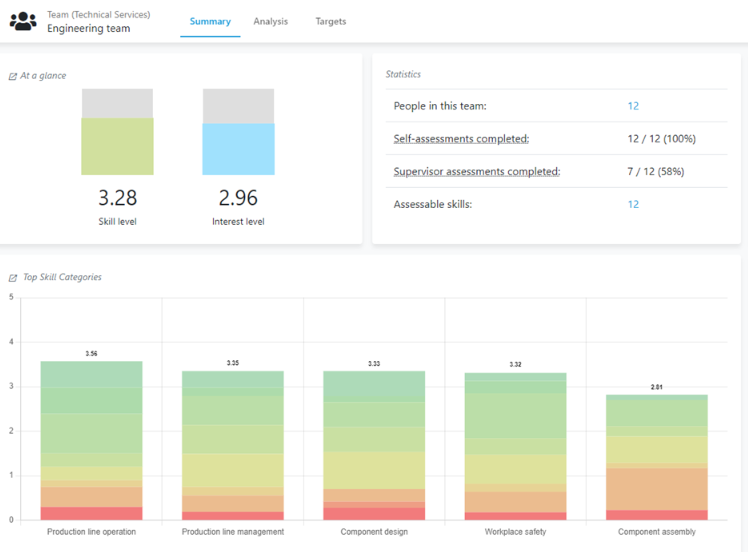
Task: Click the blue Interest level gauge
Action: tap(238, 149)
